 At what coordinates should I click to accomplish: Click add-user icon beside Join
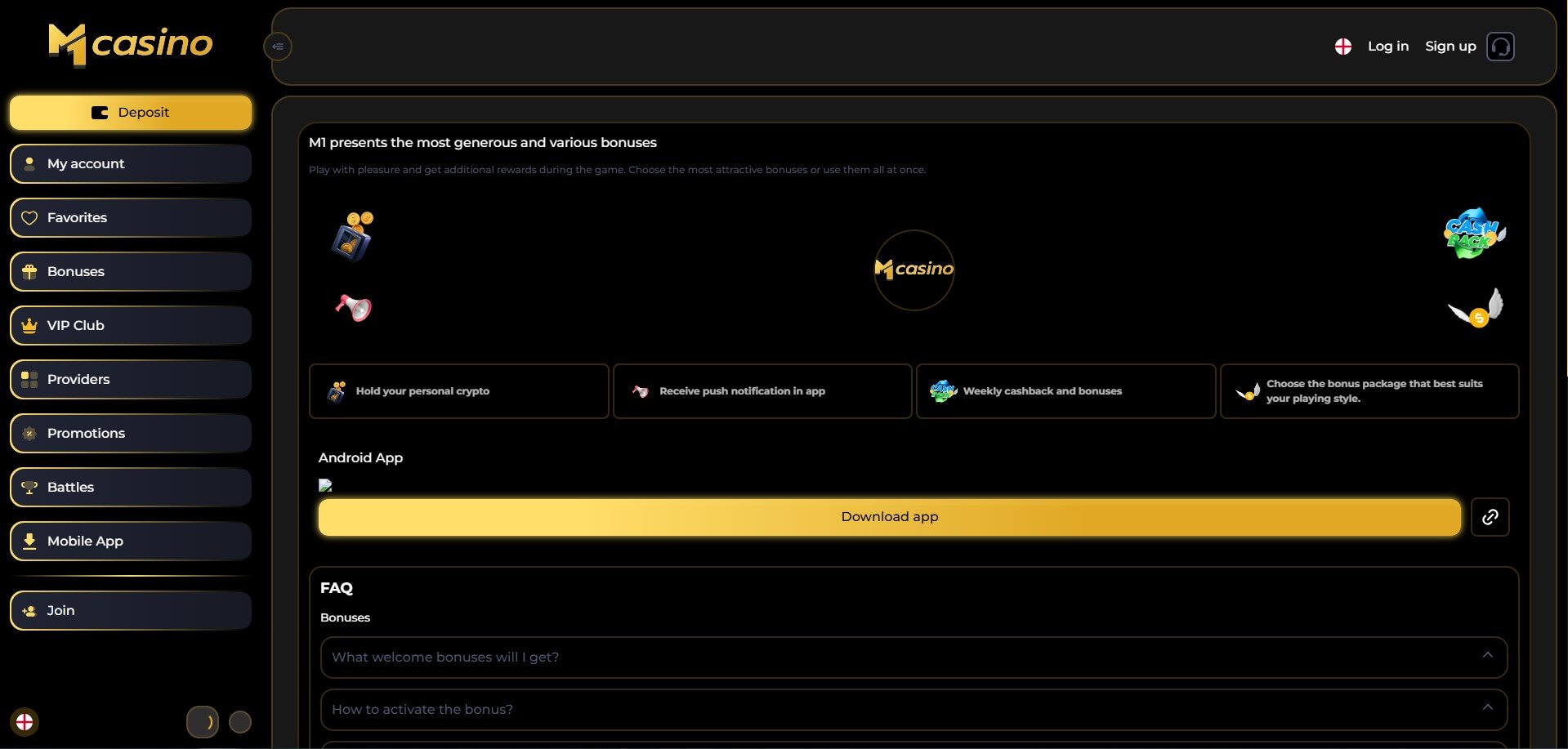[x=29, y=611]
